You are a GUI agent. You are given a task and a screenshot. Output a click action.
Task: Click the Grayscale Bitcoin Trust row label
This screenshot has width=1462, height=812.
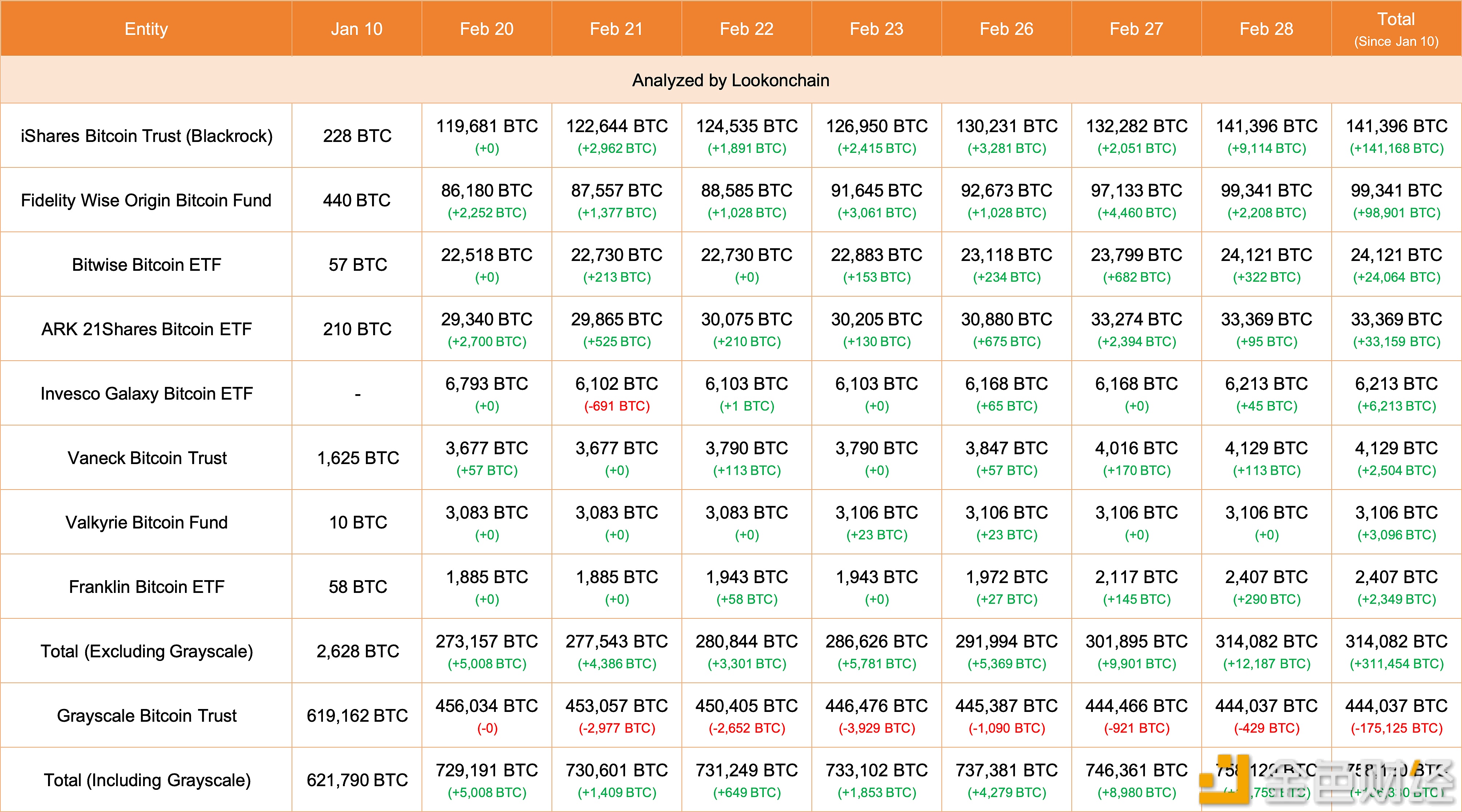[x=146, y=716]
